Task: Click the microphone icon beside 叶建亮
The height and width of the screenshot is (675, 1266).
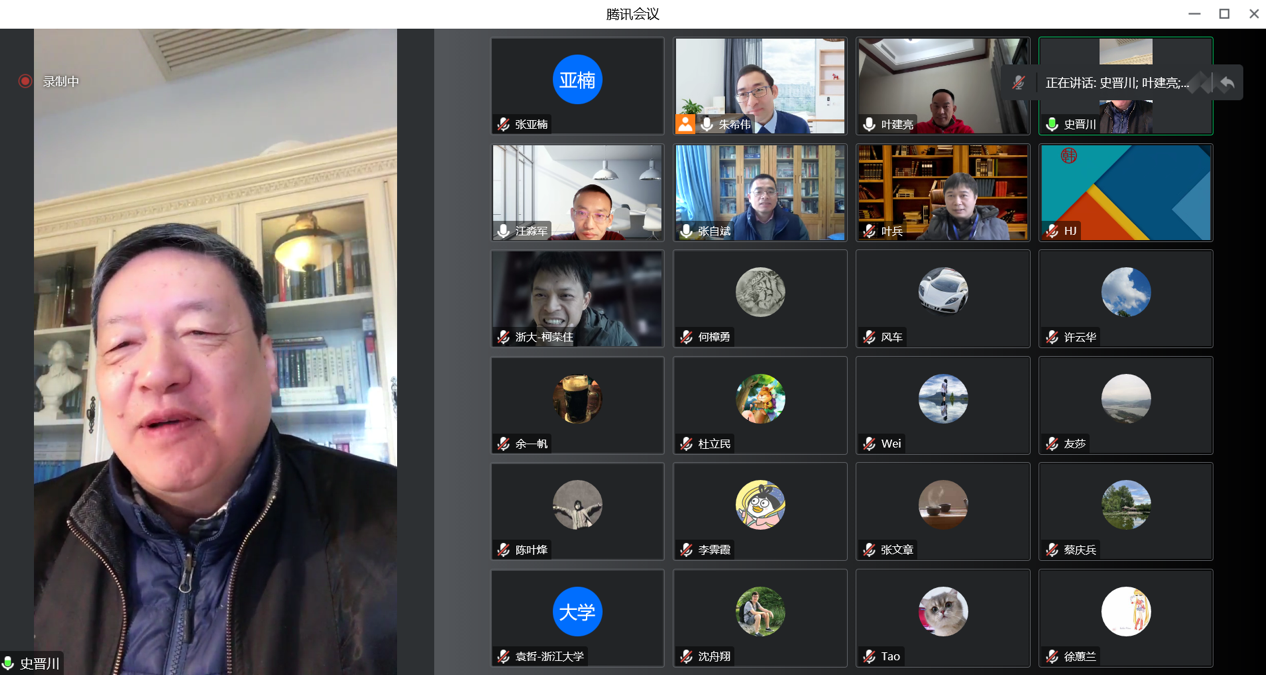Action: (x=869, y=124)
